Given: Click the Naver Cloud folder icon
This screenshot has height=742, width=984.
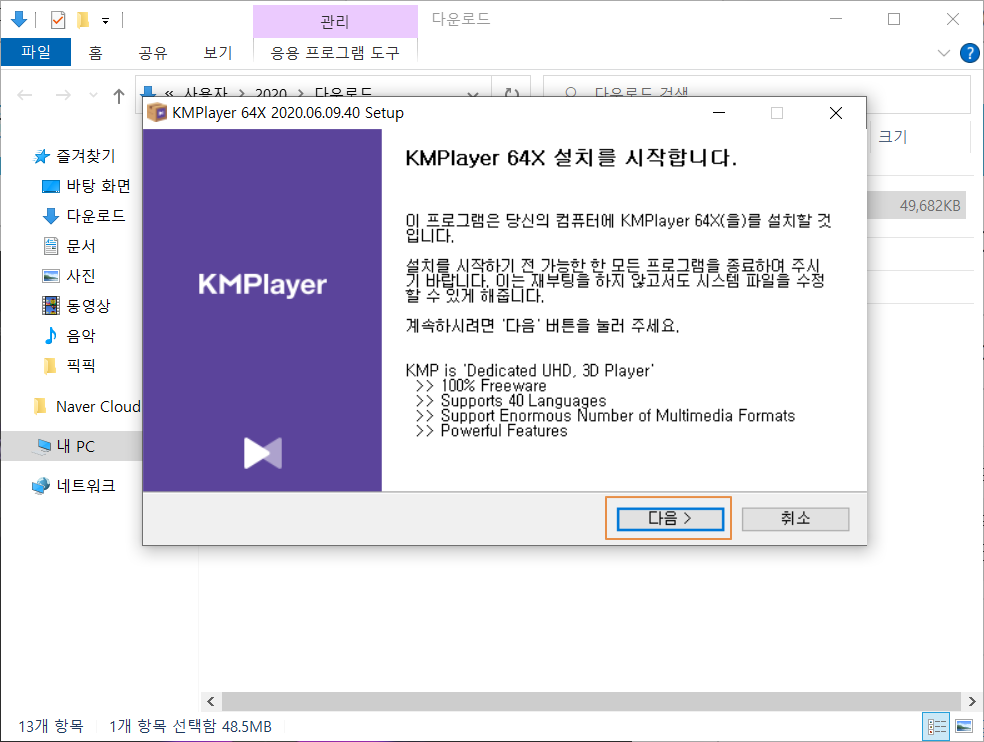Looking at the screenshot, I should click(x=40, y=407).
